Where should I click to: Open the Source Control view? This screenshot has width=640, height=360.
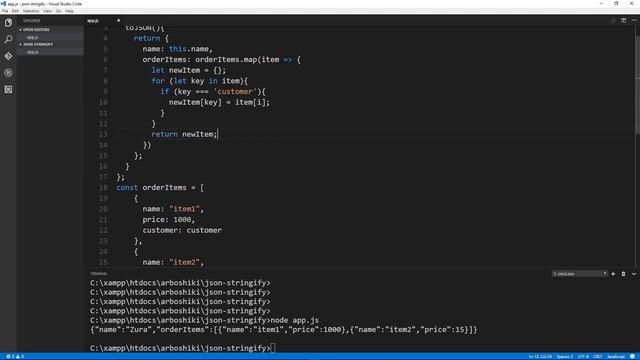coord(8,56)
